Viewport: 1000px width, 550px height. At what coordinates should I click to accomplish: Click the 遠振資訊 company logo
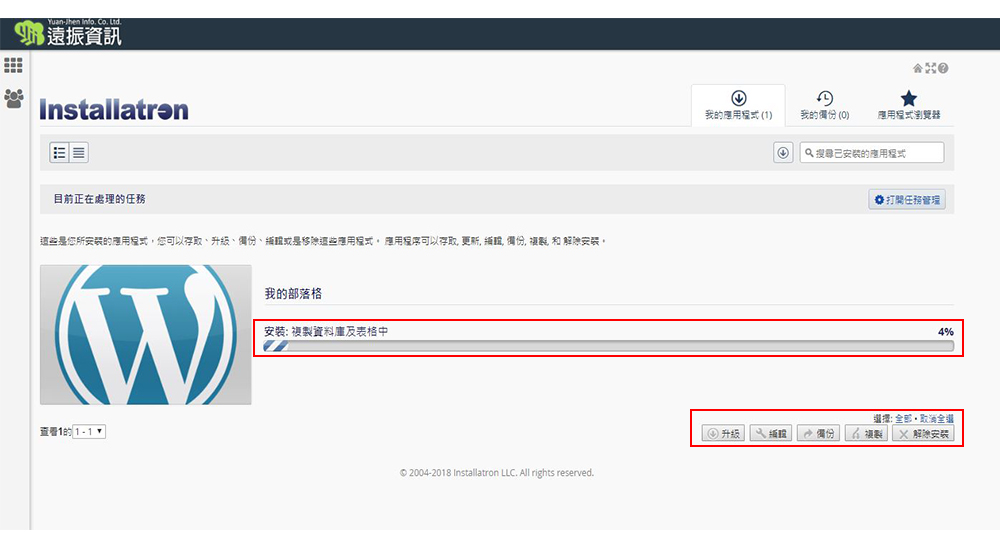[x=68, y=33]
